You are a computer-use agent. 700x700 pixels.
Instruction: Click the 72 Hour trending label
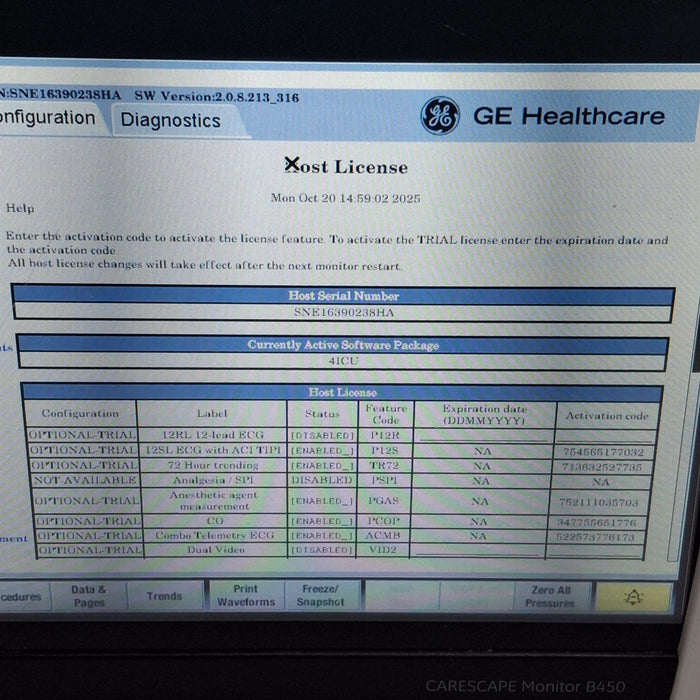pyautogui.click(x=213, y=465)
